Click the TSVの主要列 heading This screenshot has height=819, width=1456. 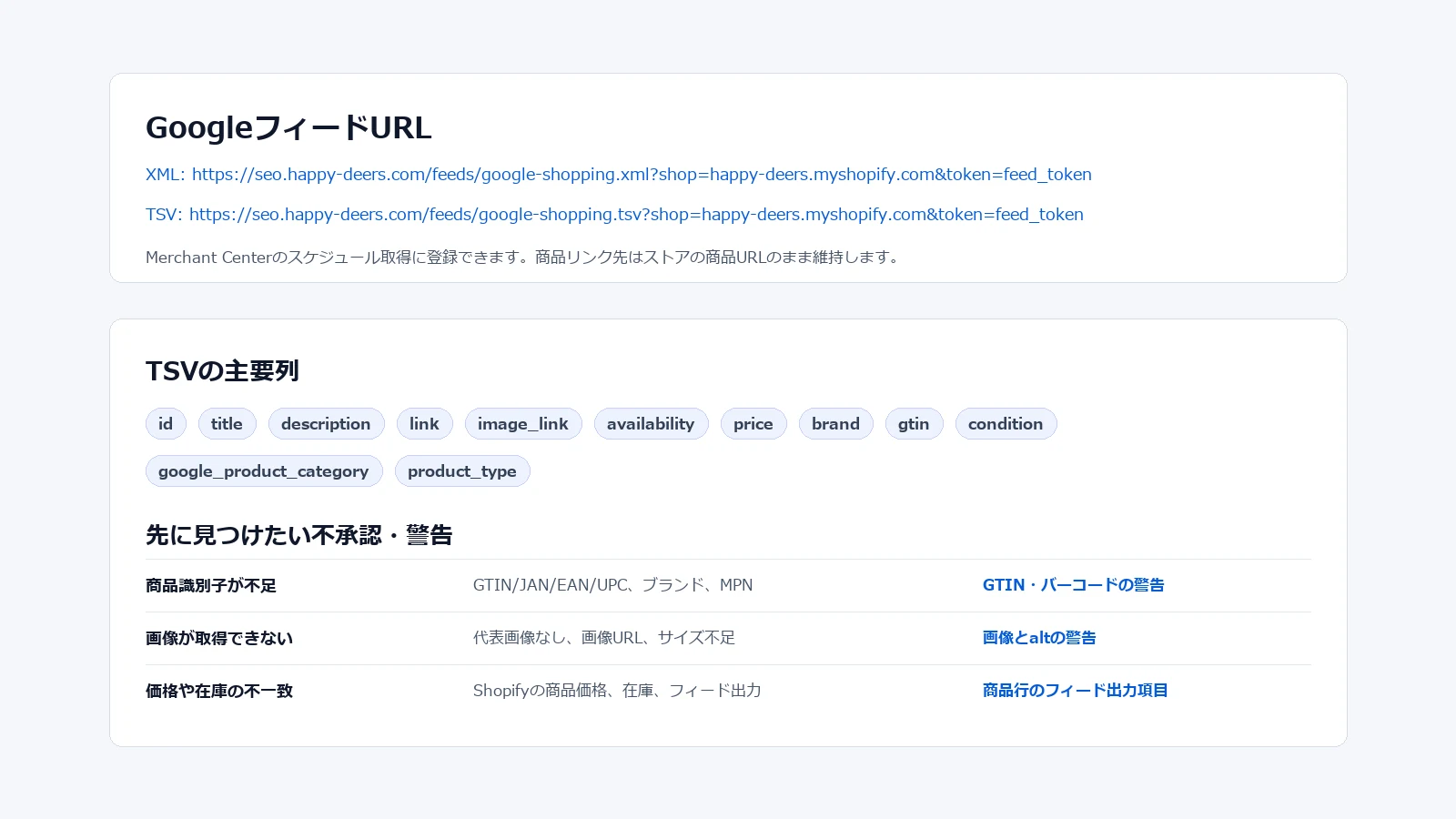pyautogui.click(x=222, y=371)
